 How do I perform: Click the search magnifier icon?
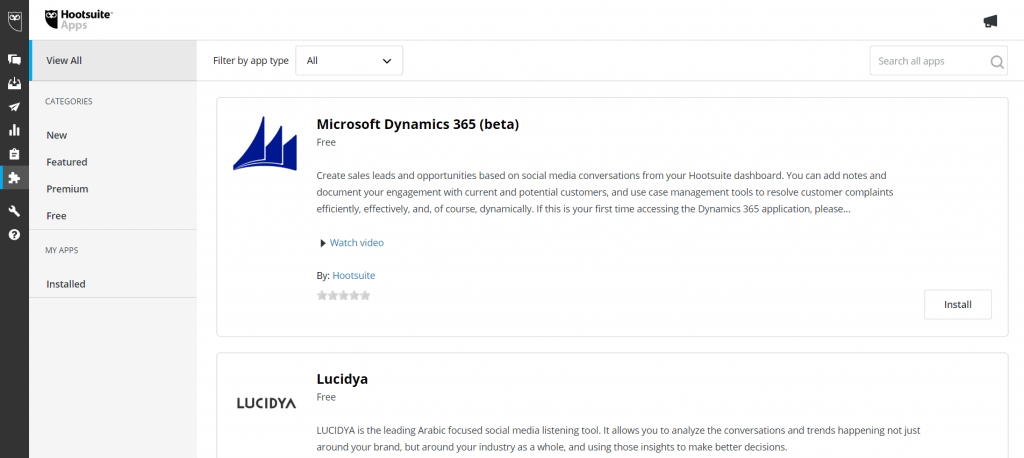[x=997, y=61]
